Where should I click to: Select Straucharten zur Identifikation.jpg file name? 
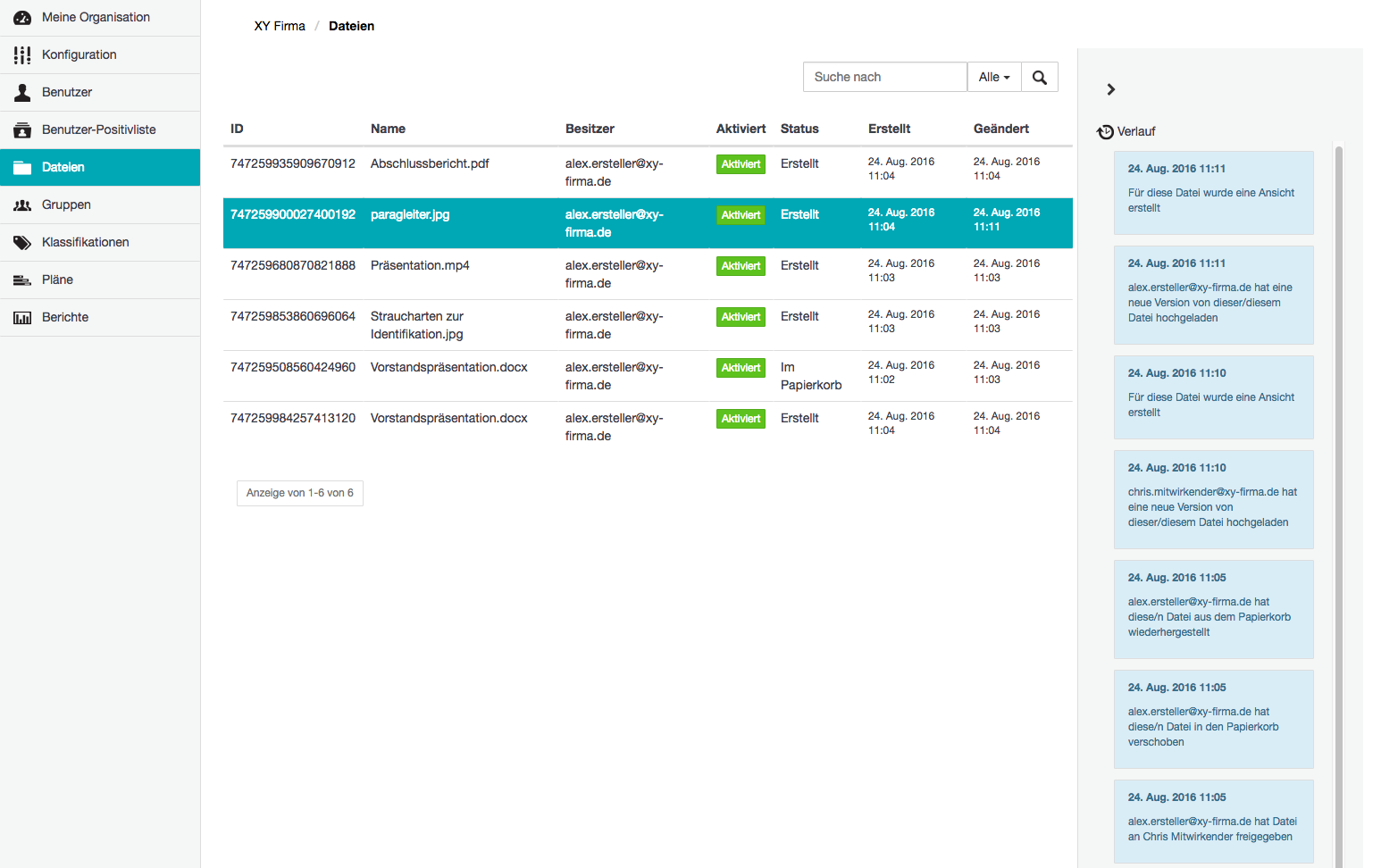click(x=417, y=325)
